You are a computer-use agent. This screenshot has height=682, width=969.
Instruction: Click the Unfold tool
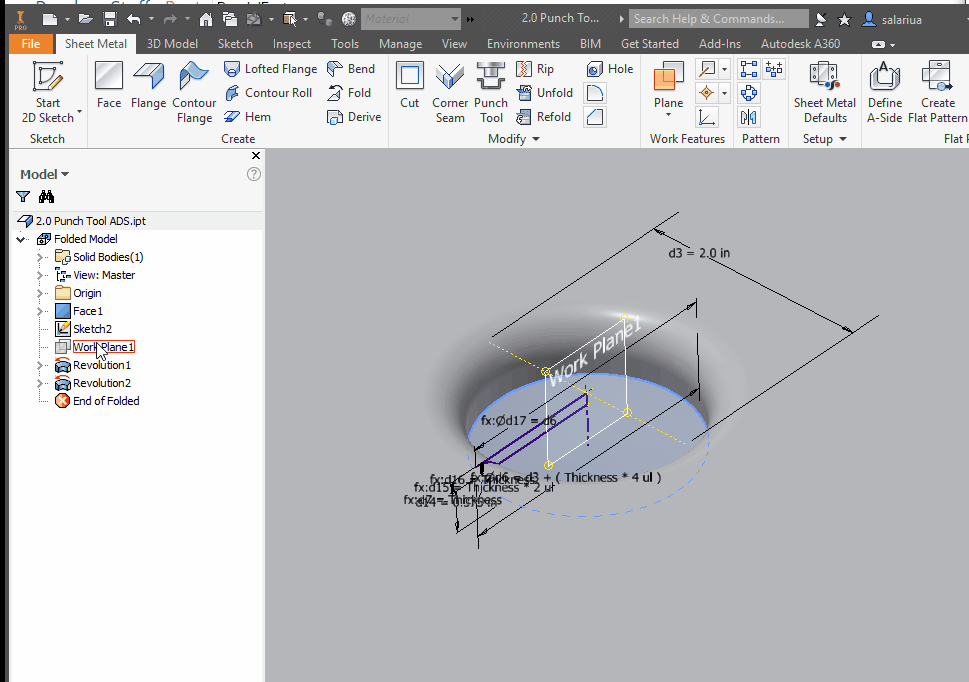[x=544, y=93]
